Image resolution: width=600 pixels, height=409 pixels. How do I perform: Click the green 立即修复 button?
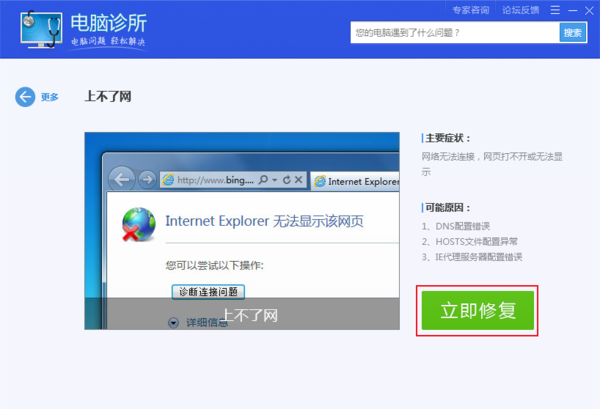(478, 310)
